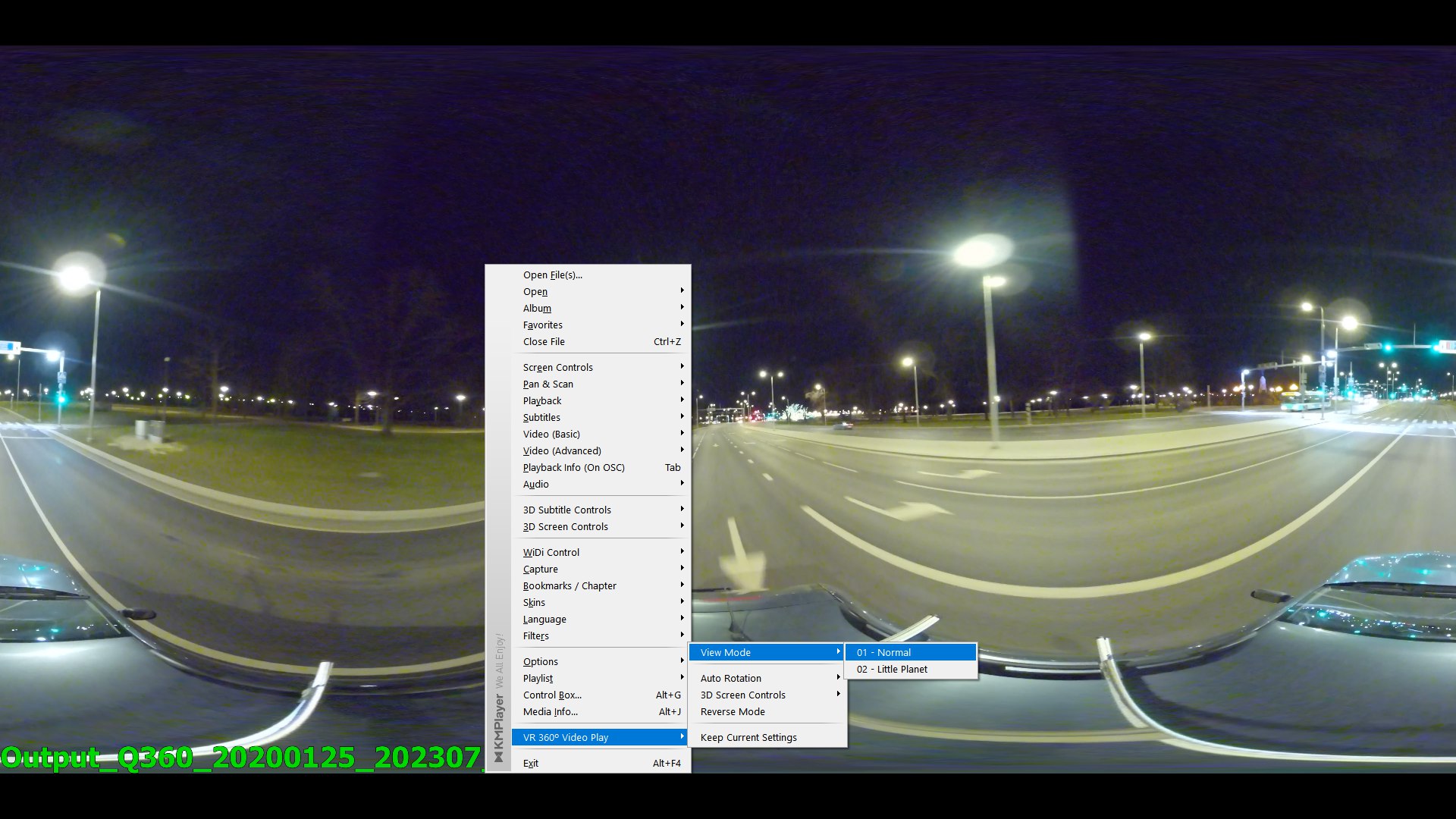This screenshot has width=1456, height=819.
Task: Open Media Info... dialog
Action: pyautogui.click(x=599, y=711)
